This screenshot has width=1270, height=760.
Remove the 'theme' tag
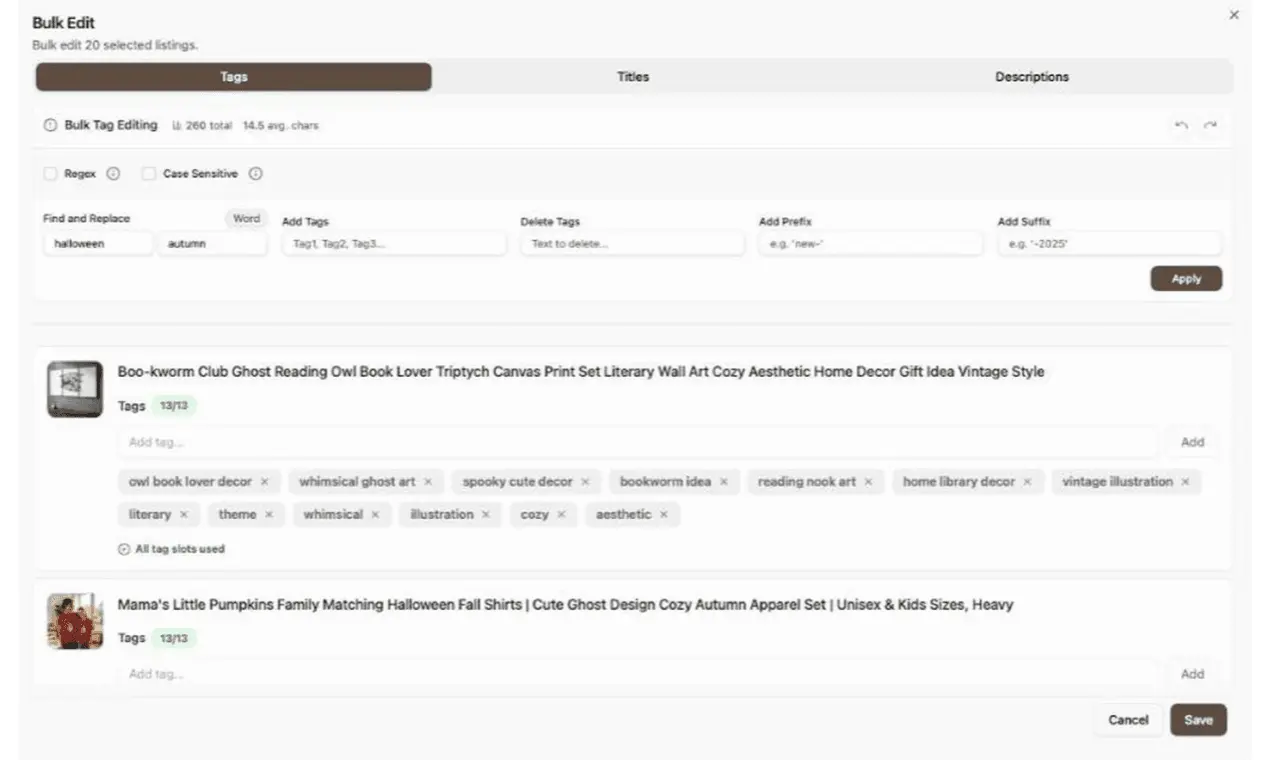[269, 515]
